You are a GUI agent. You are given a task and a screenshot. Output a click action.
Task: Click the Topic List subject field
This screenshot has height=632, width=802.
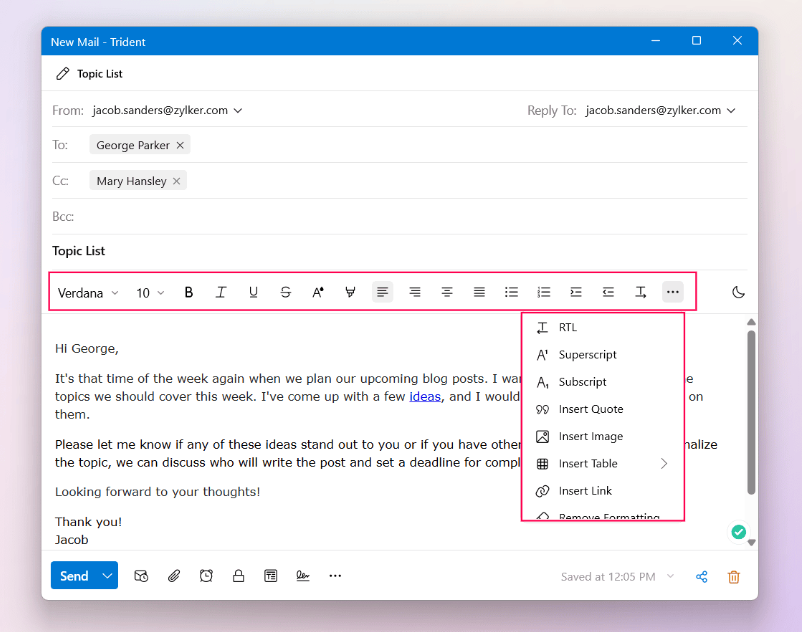point(399,251)
